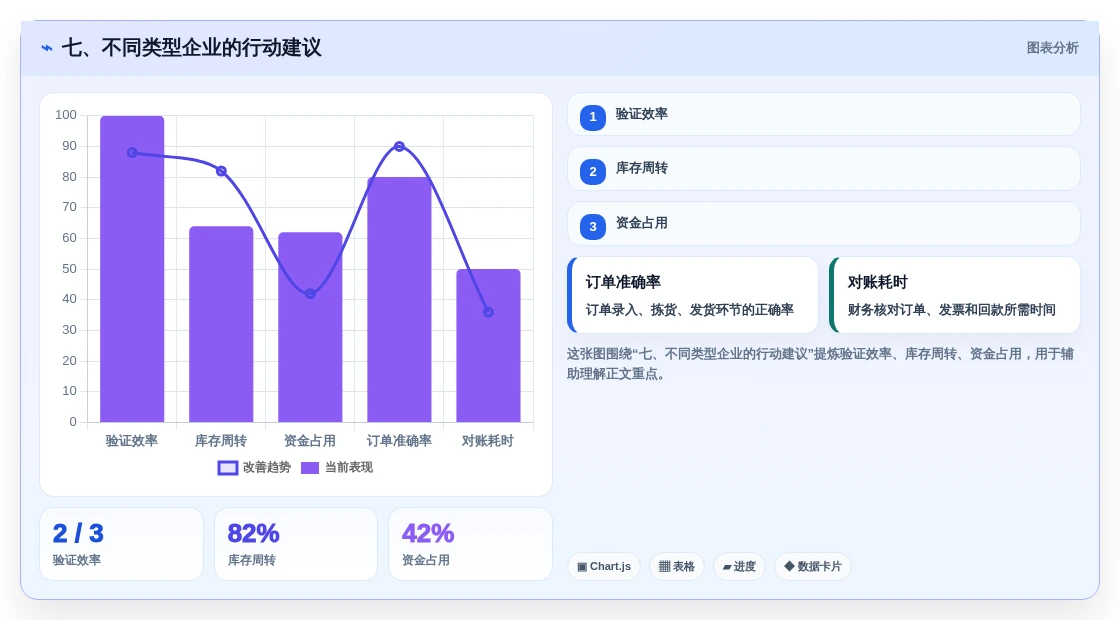Click the x-axis label 订单准确率
1120x620 pixels.
coord(399,441)
